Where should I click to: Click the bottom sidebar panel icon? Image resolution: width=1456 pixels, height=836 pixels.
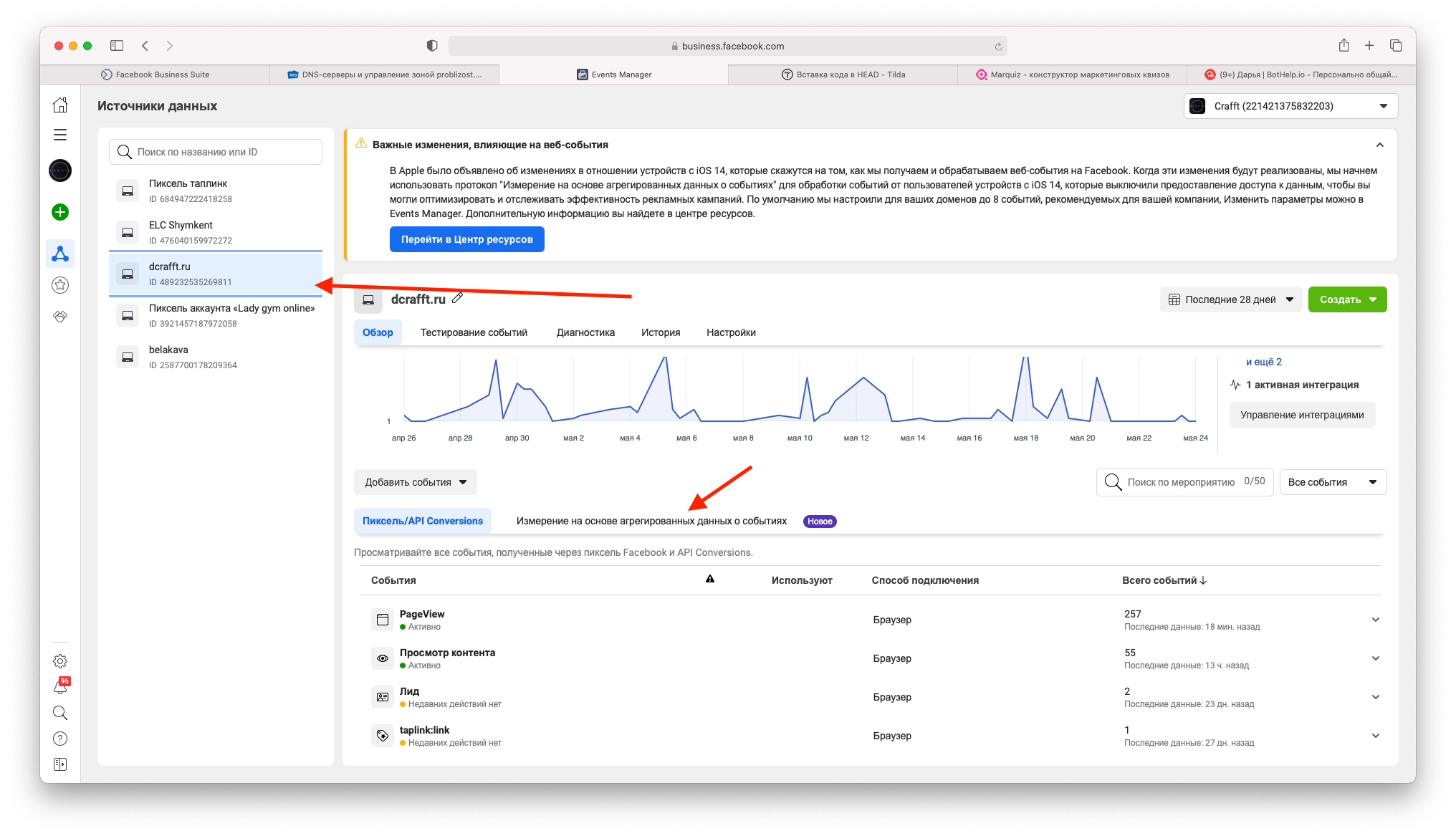pos(60,764)
